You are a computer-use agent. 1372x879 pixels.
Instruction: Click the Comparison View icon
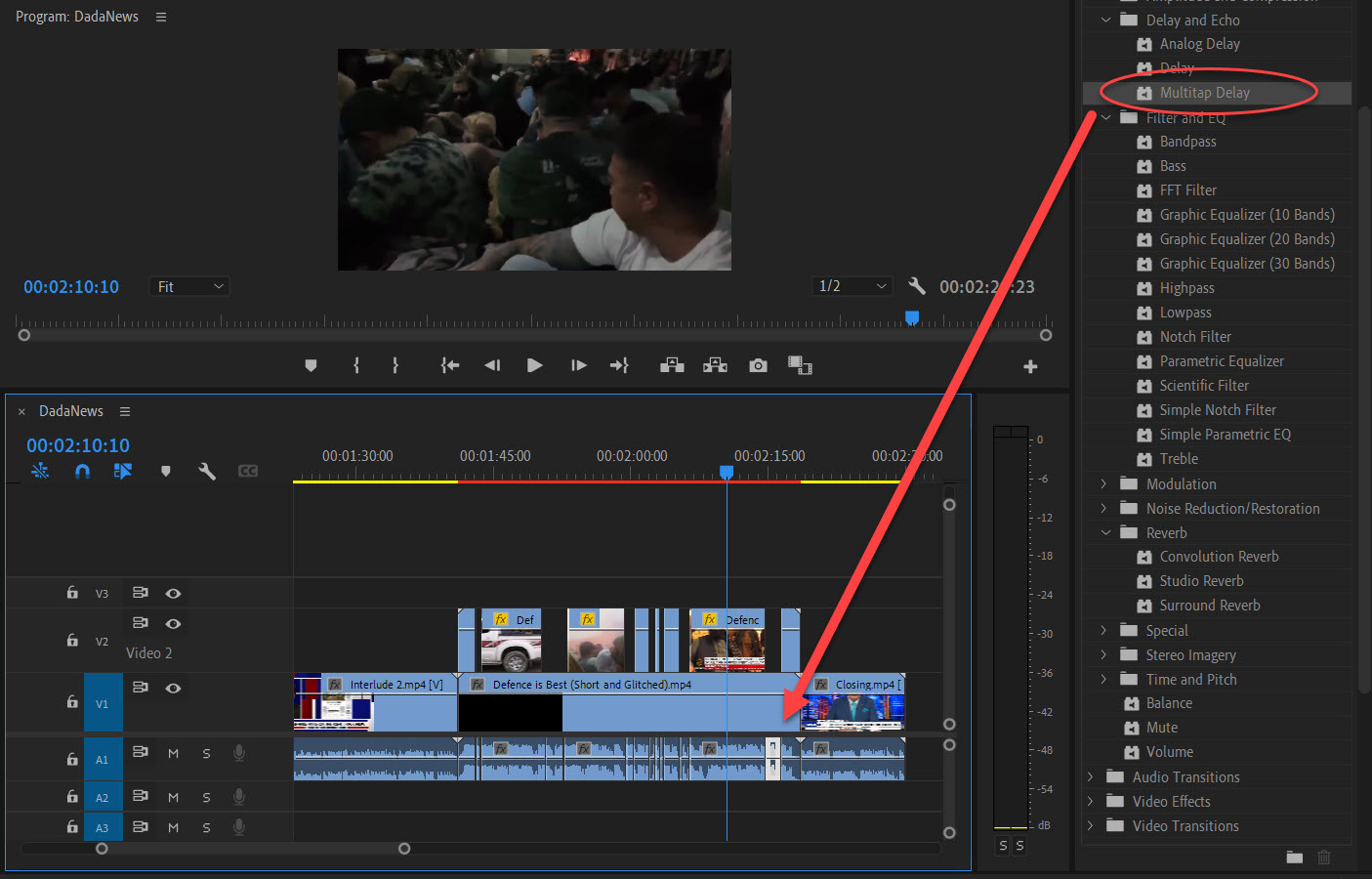(x=800, y=365)
